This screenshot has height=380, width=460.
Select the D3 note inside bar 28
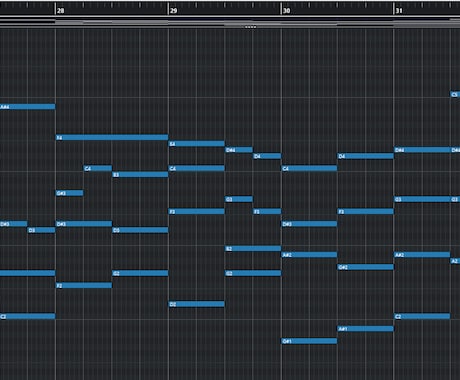click(x=140, y=230)
